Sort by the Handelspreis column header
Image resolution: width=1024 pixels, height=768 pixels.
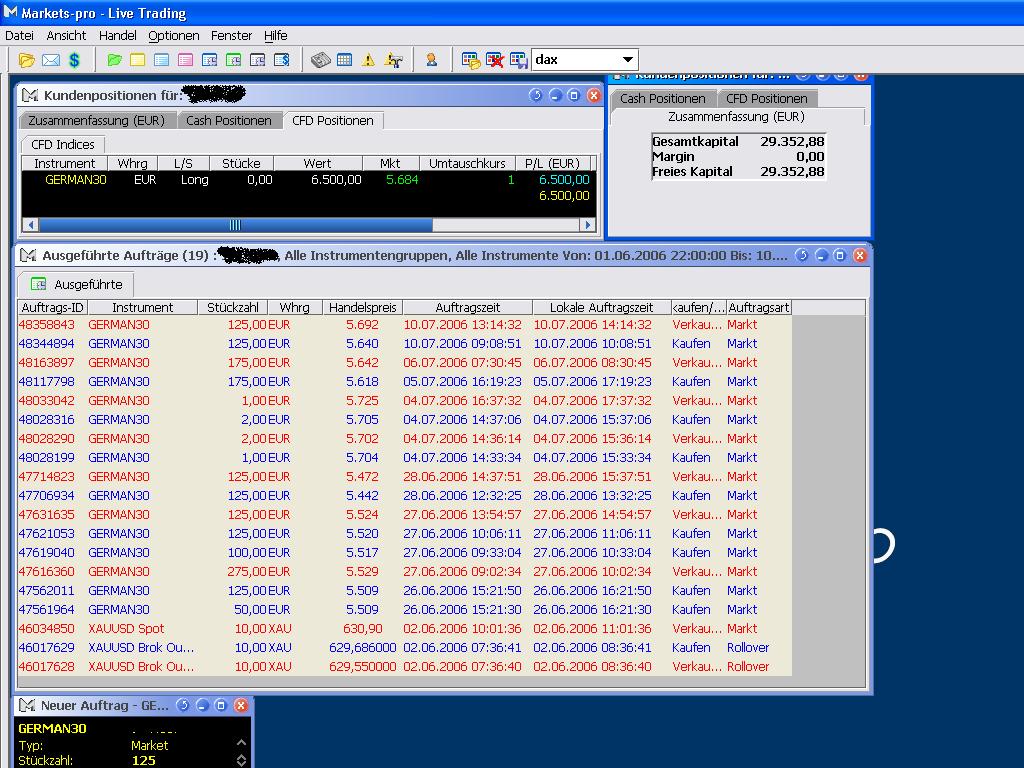tap(362, 307)
